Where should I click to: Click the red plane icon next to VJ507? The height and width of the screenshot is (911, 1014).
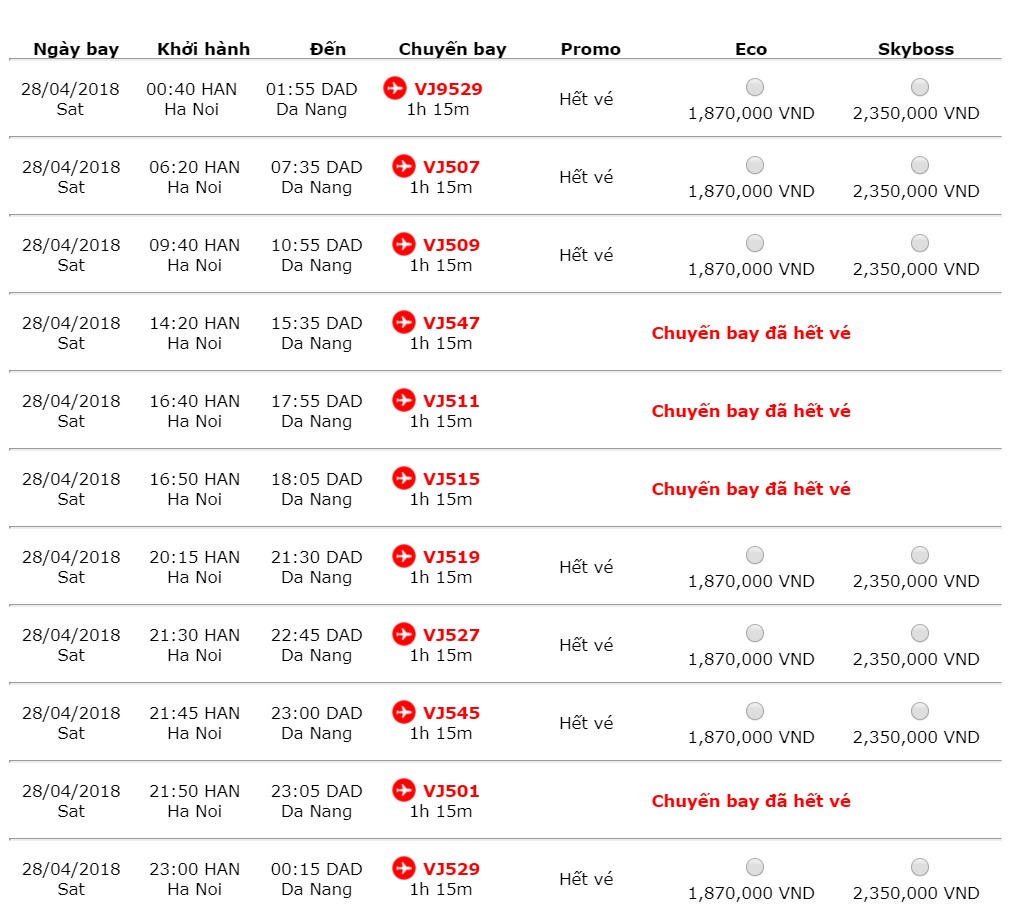click(404, 166)
